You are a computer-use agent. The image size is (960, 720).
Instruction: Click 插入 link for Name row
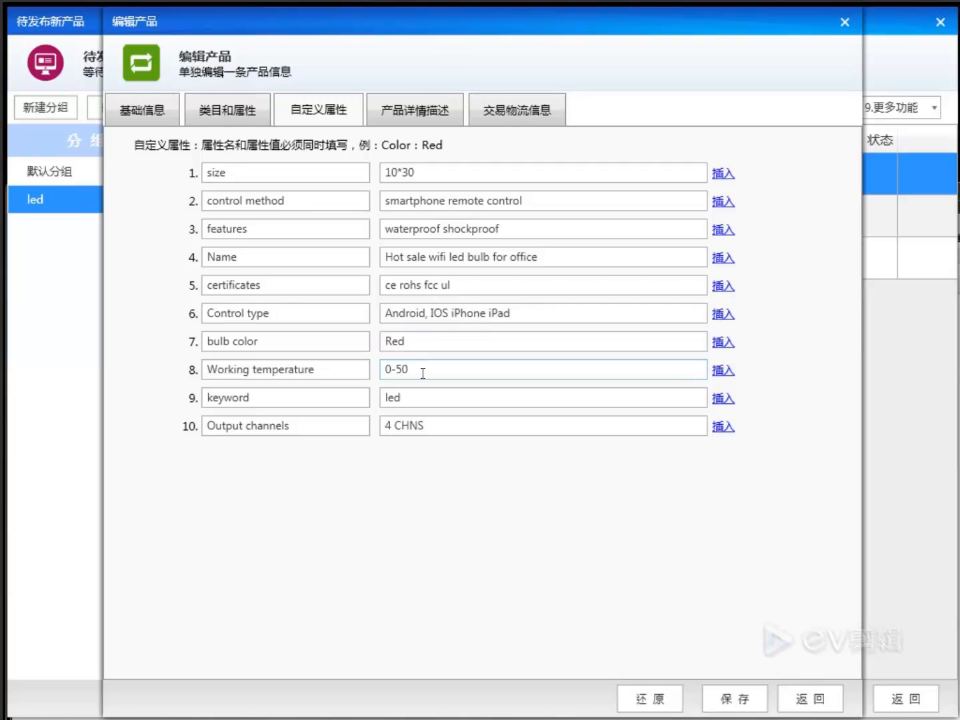coord(723,258)
